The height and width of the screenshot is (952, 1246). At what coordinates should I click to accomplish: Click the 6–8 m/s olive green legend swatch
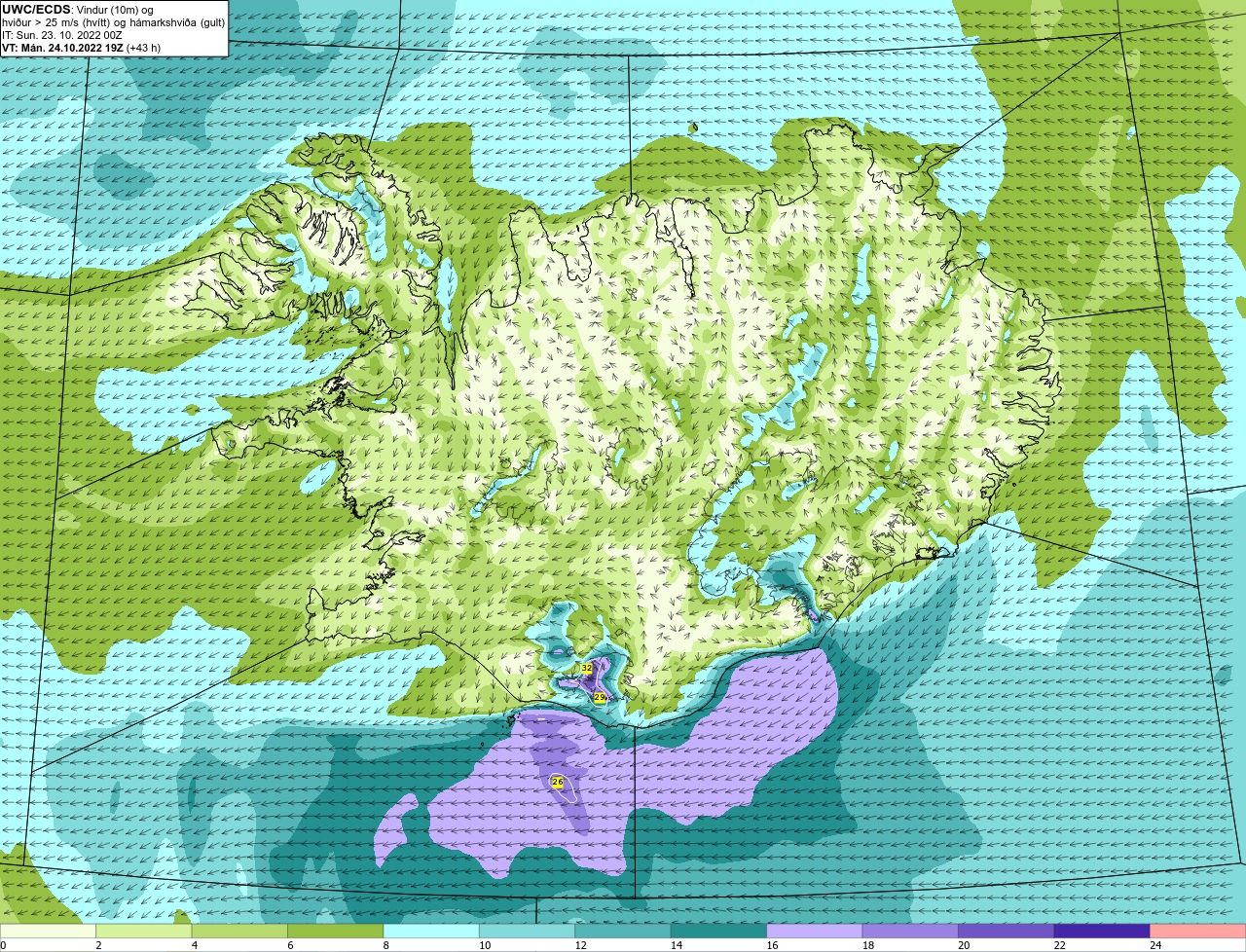coord(336,931)
